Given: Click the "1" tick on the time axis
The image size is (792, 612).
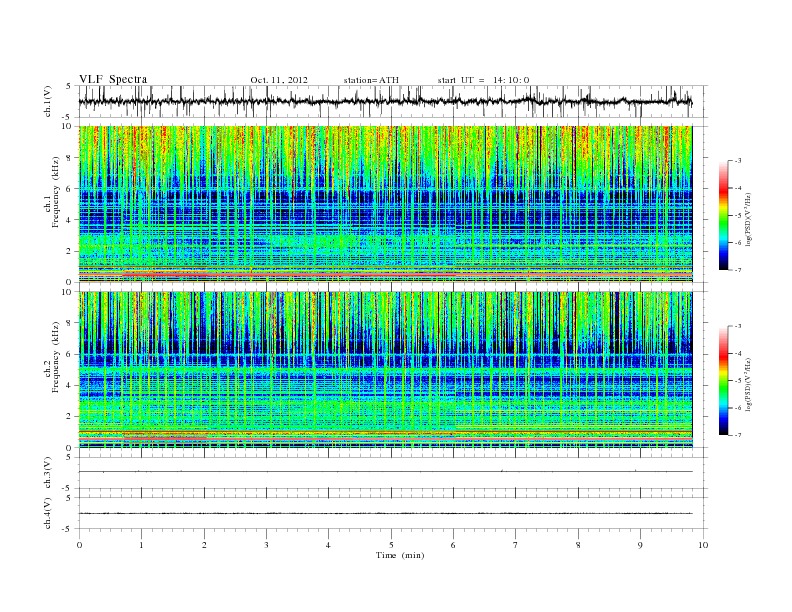Looking at the screenshot, I should pos(142,545).
